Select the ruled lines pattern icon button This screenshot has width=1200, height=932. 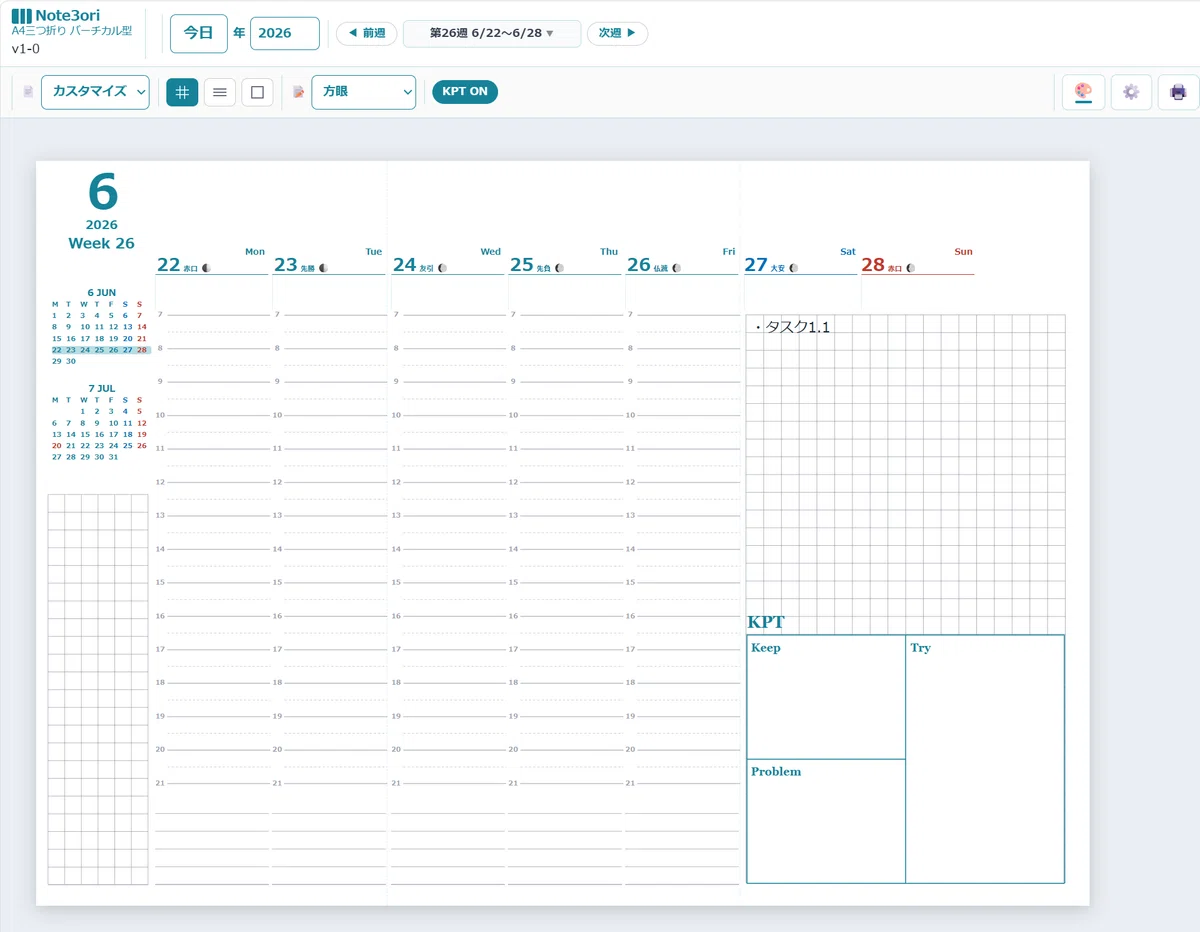point(220,92)
